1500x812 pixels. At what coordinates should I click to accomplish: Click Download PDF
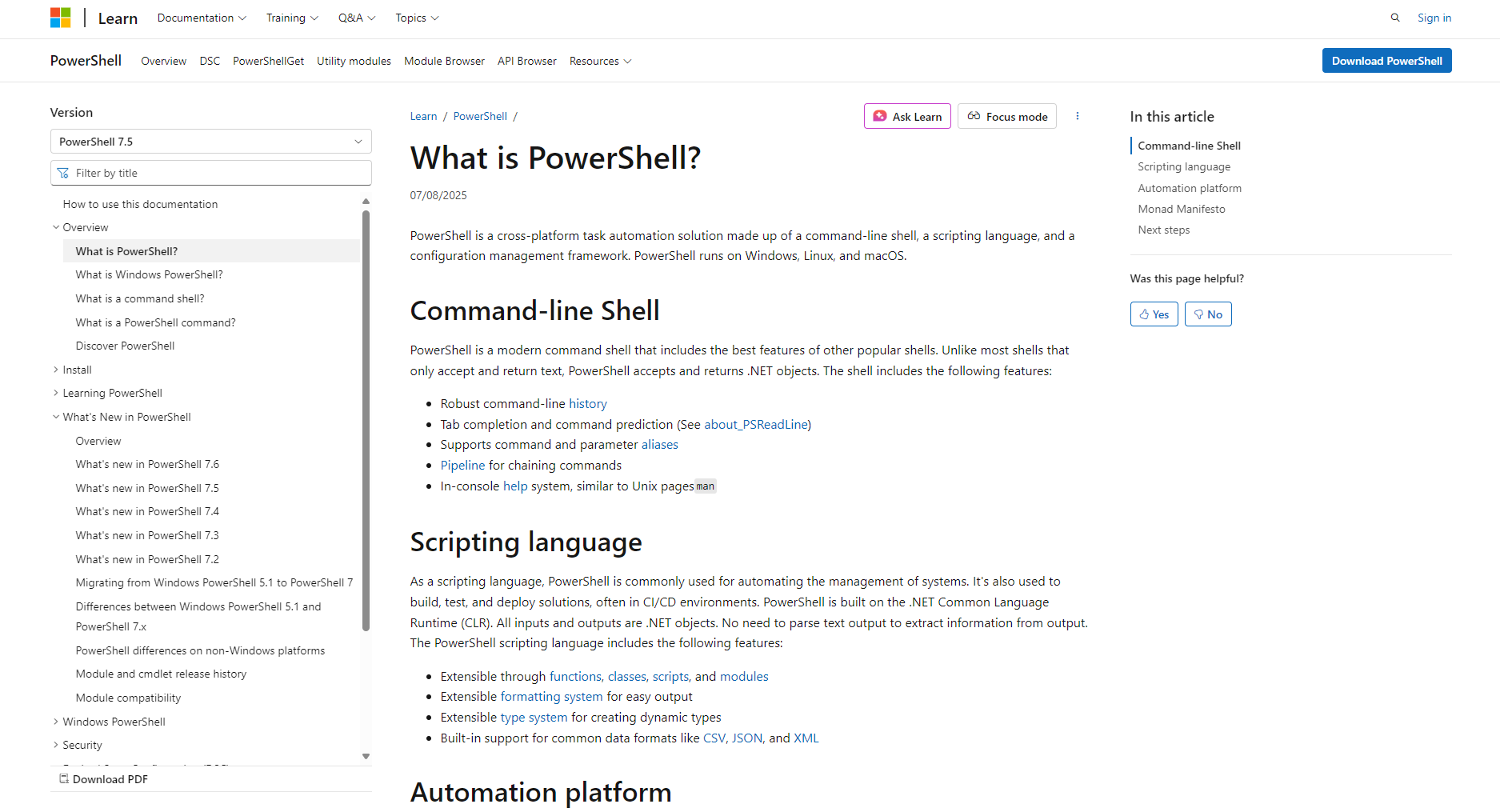(x=104, y=779)
